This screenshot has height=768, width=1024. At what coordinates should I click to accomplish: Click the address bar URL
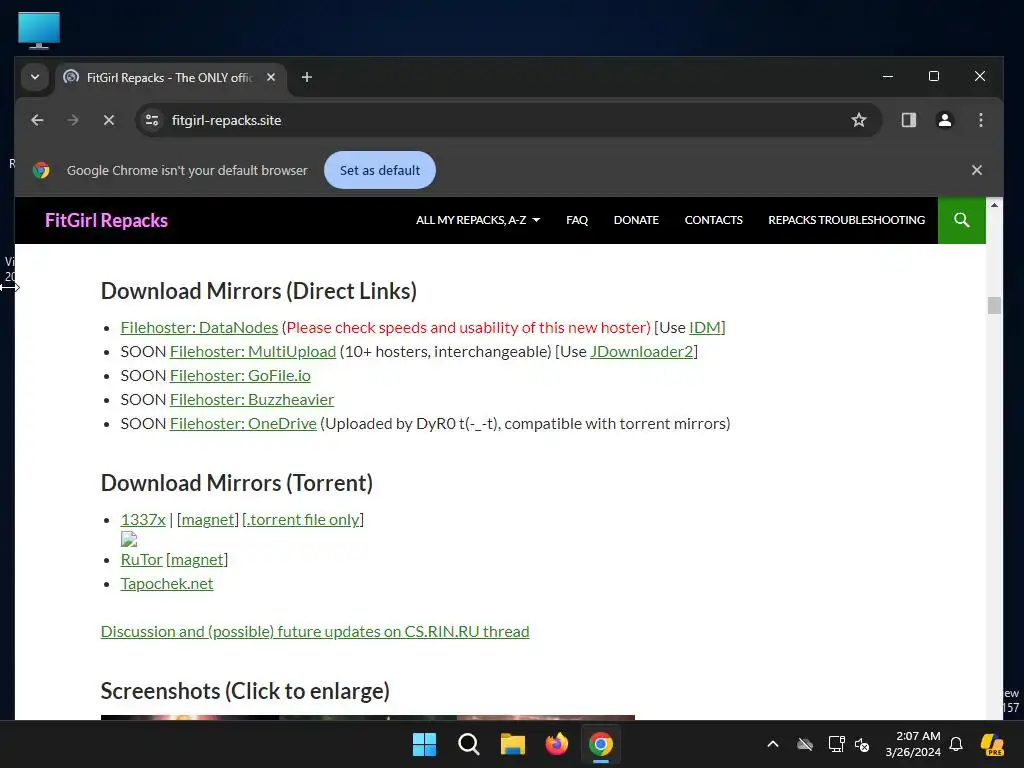[227, 120]
